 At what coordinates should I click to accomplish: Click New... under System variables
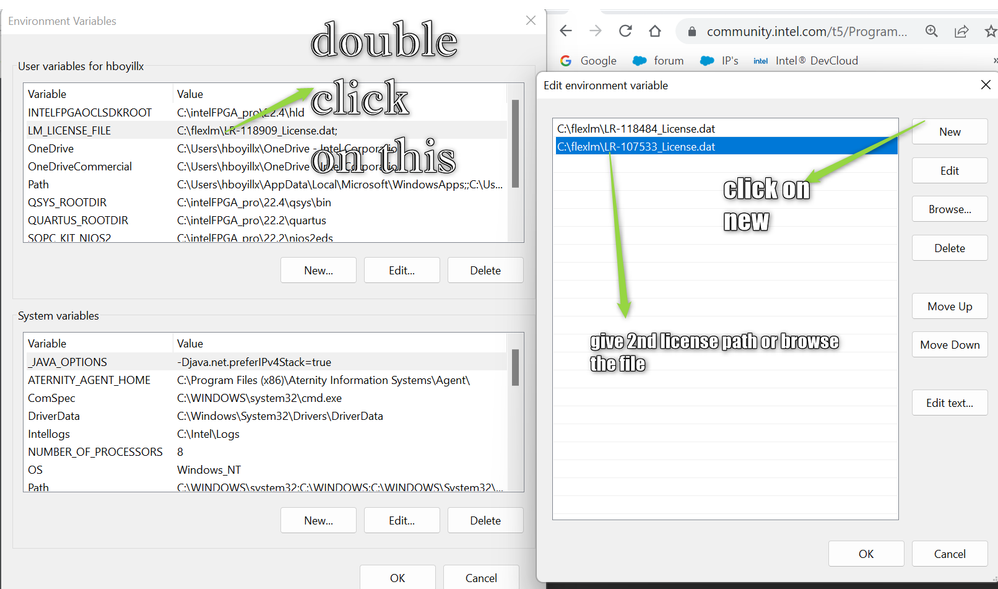pyautogui.click(x=318, y=520)
